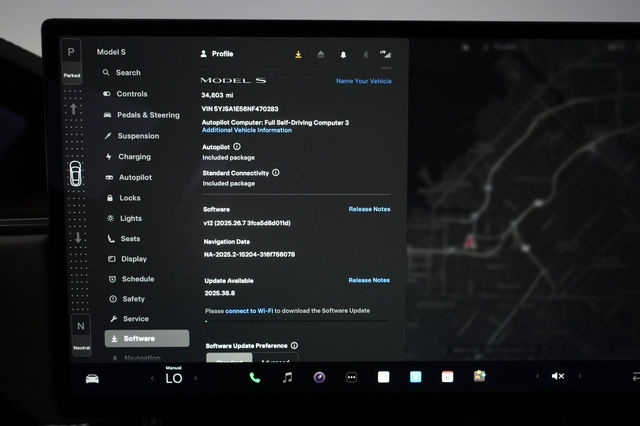Raise the temperature with the right arrow
Image resolution: width=640 pixels, height=426 pixels.
coord(196,378)
